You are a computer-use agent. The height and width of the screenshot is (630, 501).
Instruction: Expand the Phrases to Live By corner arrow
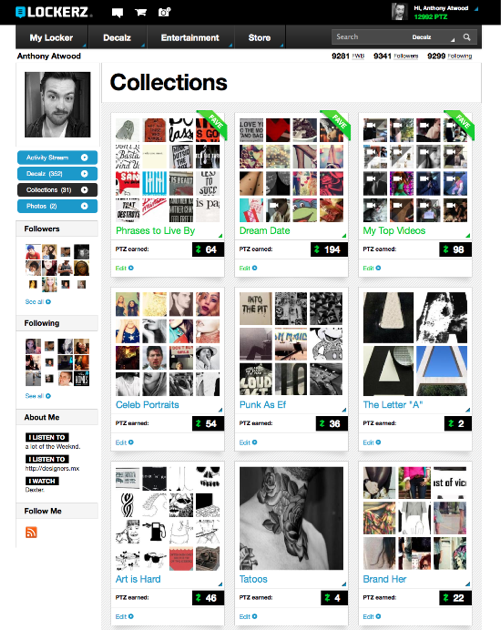pyautogui.click(x=220, y=235)
